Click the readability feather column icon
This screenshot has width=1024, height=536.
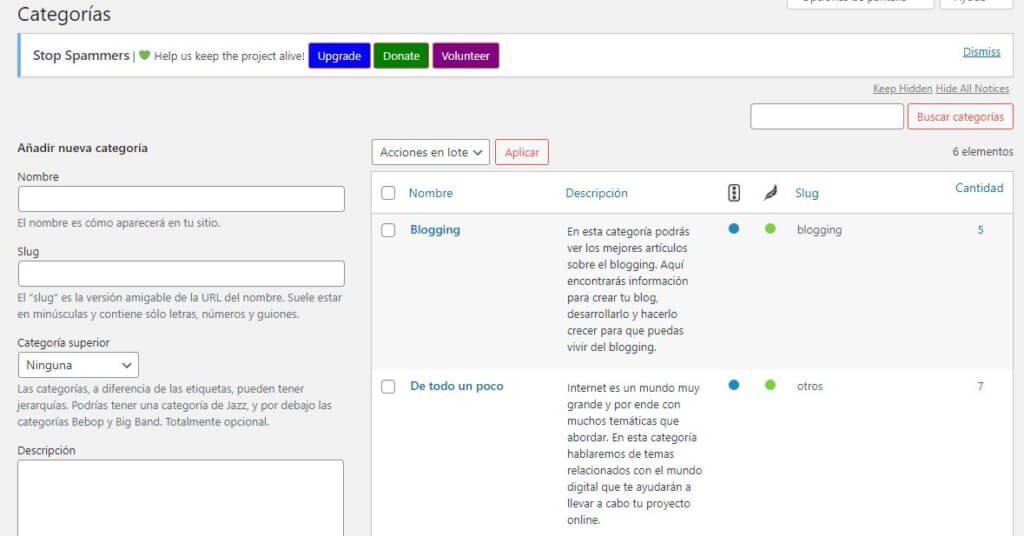[x=770, y=193]
